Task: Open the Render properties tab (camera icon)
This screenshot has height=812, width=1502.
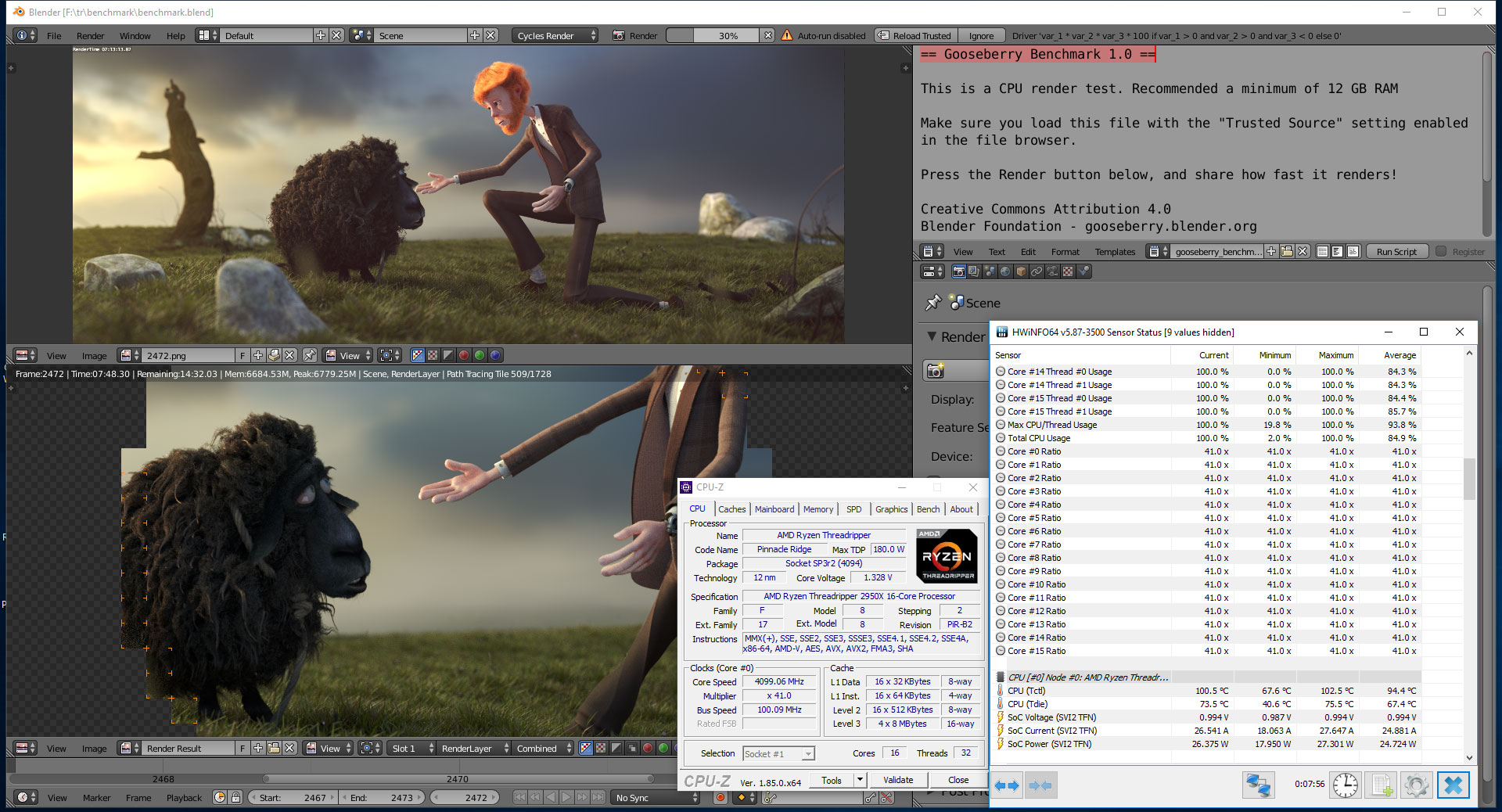Action: coord(958,271)
